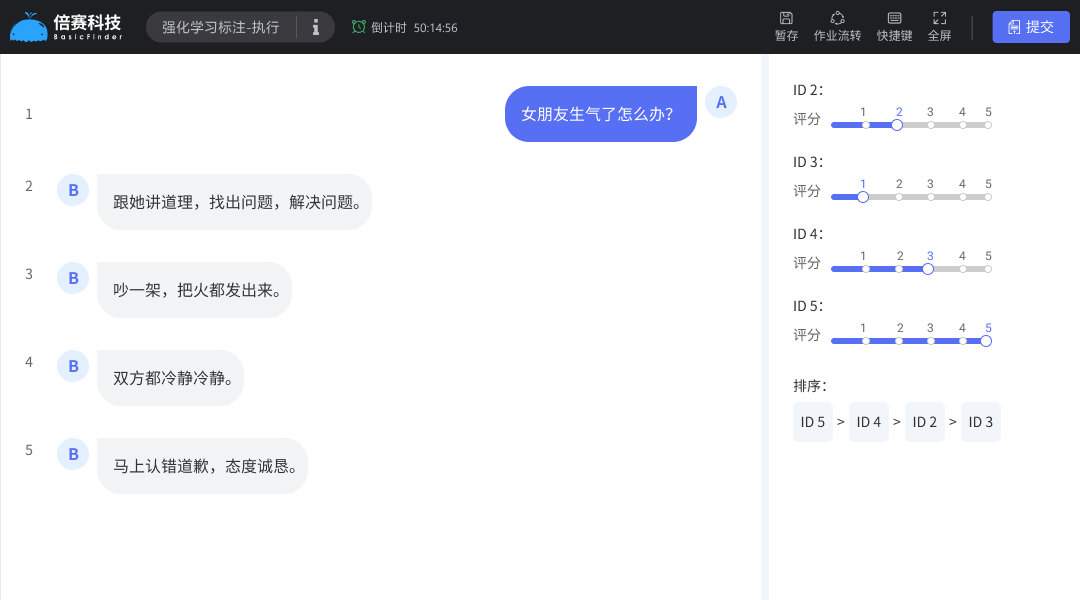Set ID 5 score slider to 1

[x=866, y=341]
